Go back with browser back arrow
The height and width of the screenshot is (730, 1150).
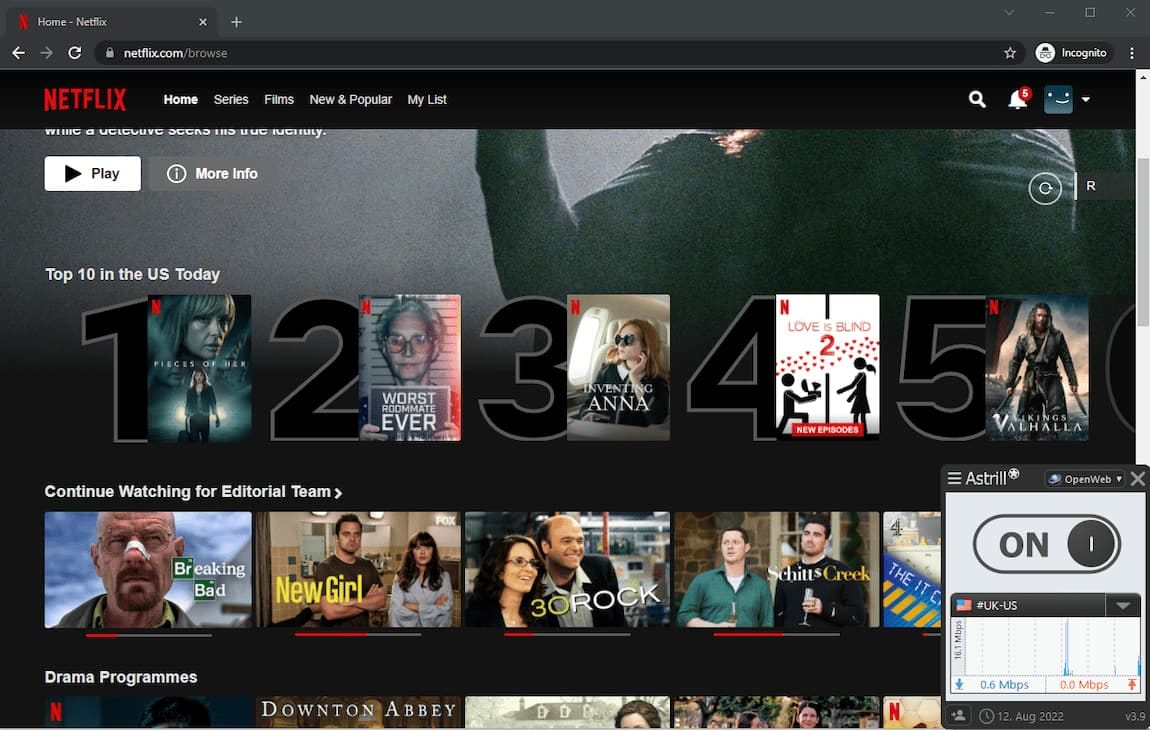(18, 53)
